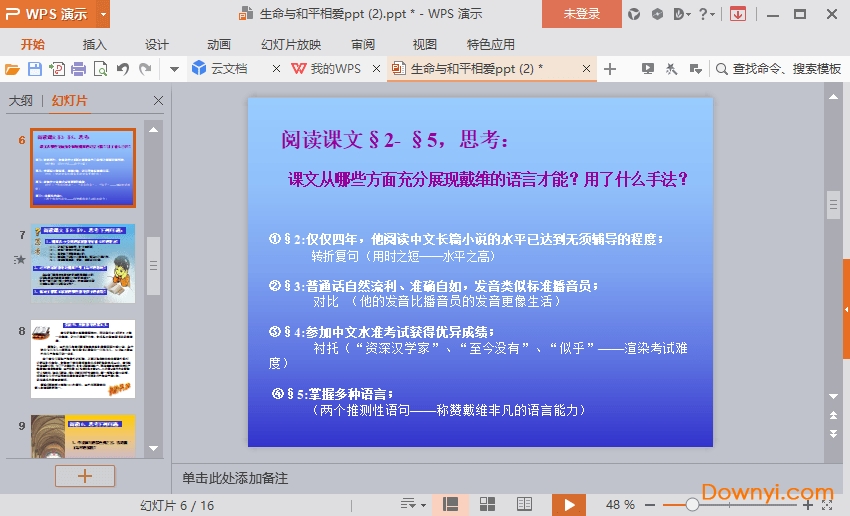The width and height of the screenshot is (850, 516).
Task: Click the 单击此处添加备注 notes area
Action: [235, 478]
